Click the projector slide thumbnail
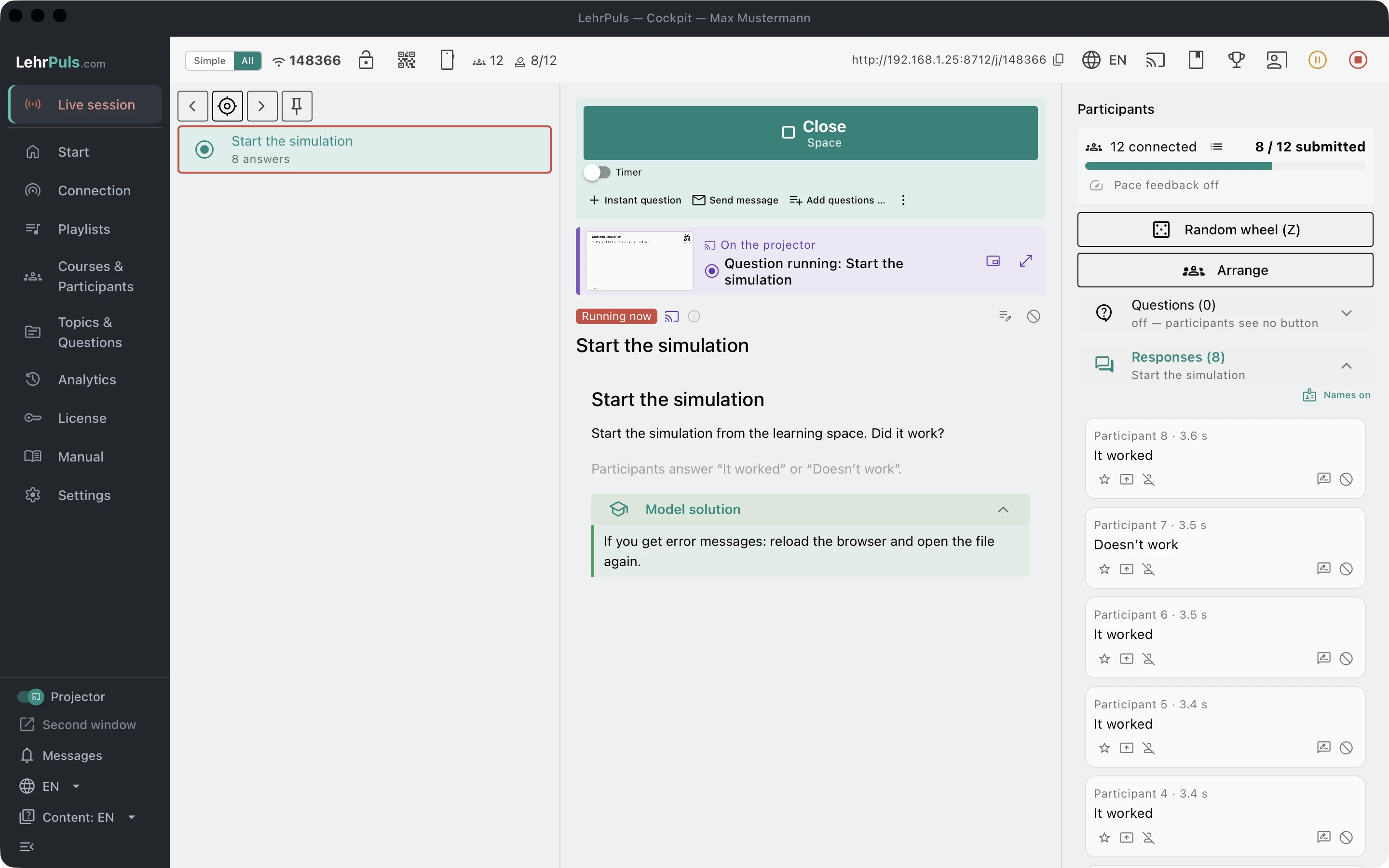1389x868 pixels. coord(639,261)
